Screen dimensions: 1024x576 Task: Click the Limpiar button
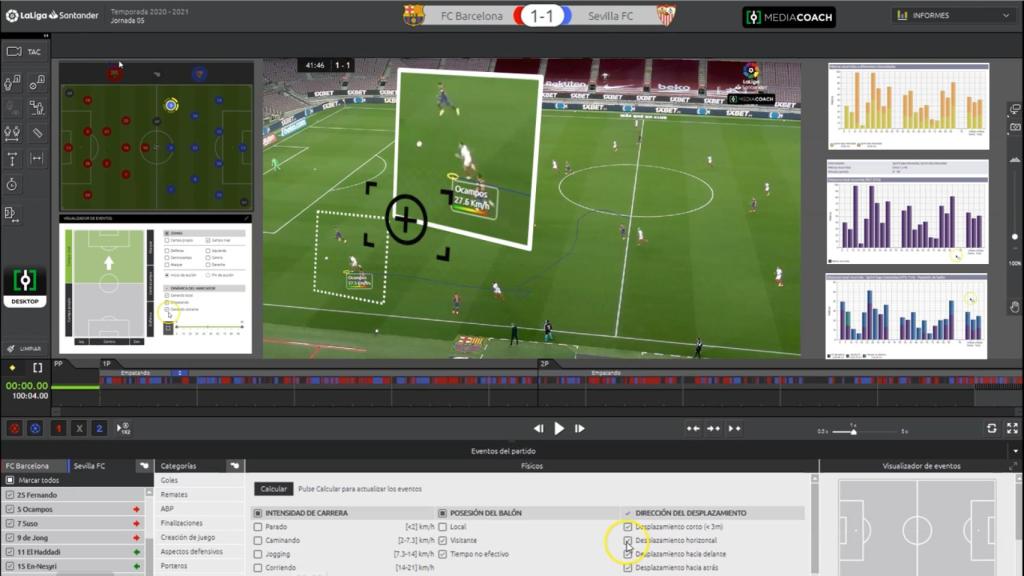25,348
